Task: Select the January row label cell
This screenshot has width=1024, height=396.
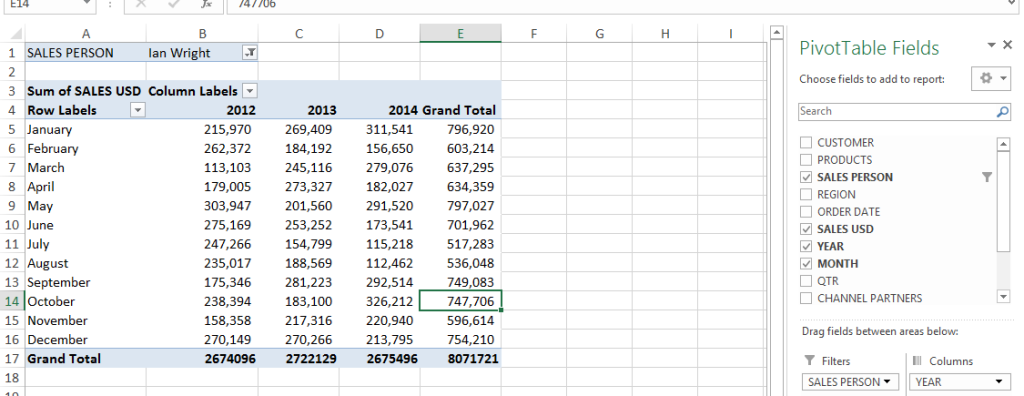Action: pyautogui.click(x=86, y=130)
